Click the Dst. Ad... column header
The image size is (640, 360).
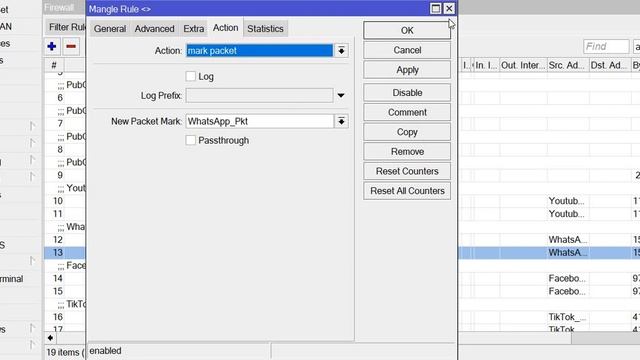point(610,65)
